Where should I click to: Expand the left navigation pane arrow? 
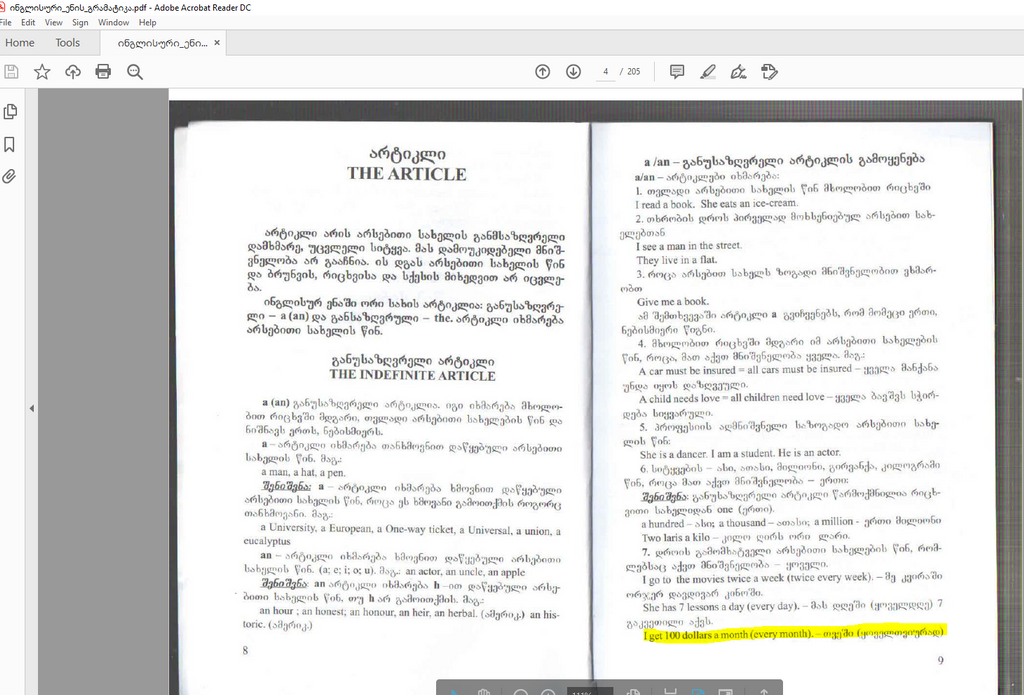[x=31, y=408]
